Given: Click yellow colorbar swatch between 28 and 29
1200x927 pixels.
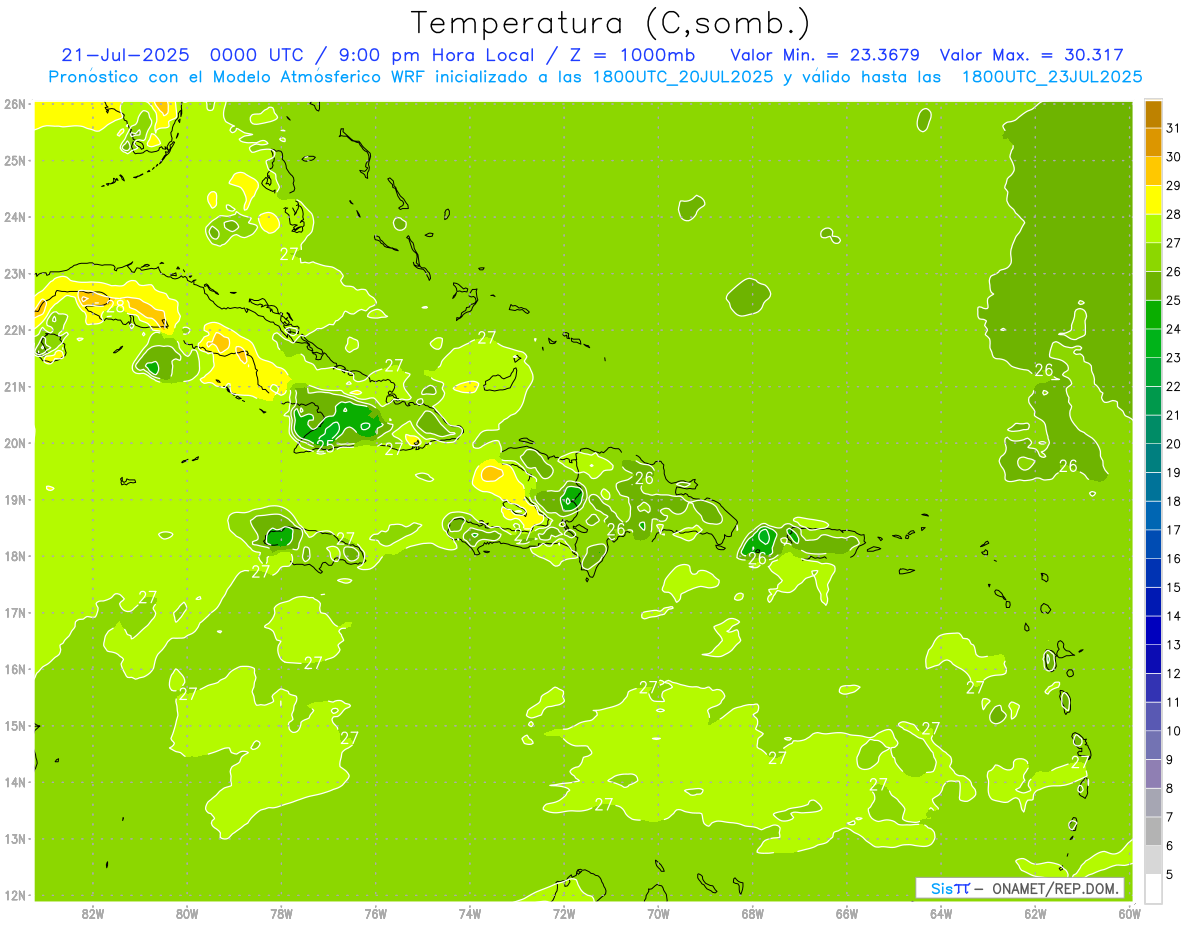Looking at the screenshot, I should pos(1153,199).
